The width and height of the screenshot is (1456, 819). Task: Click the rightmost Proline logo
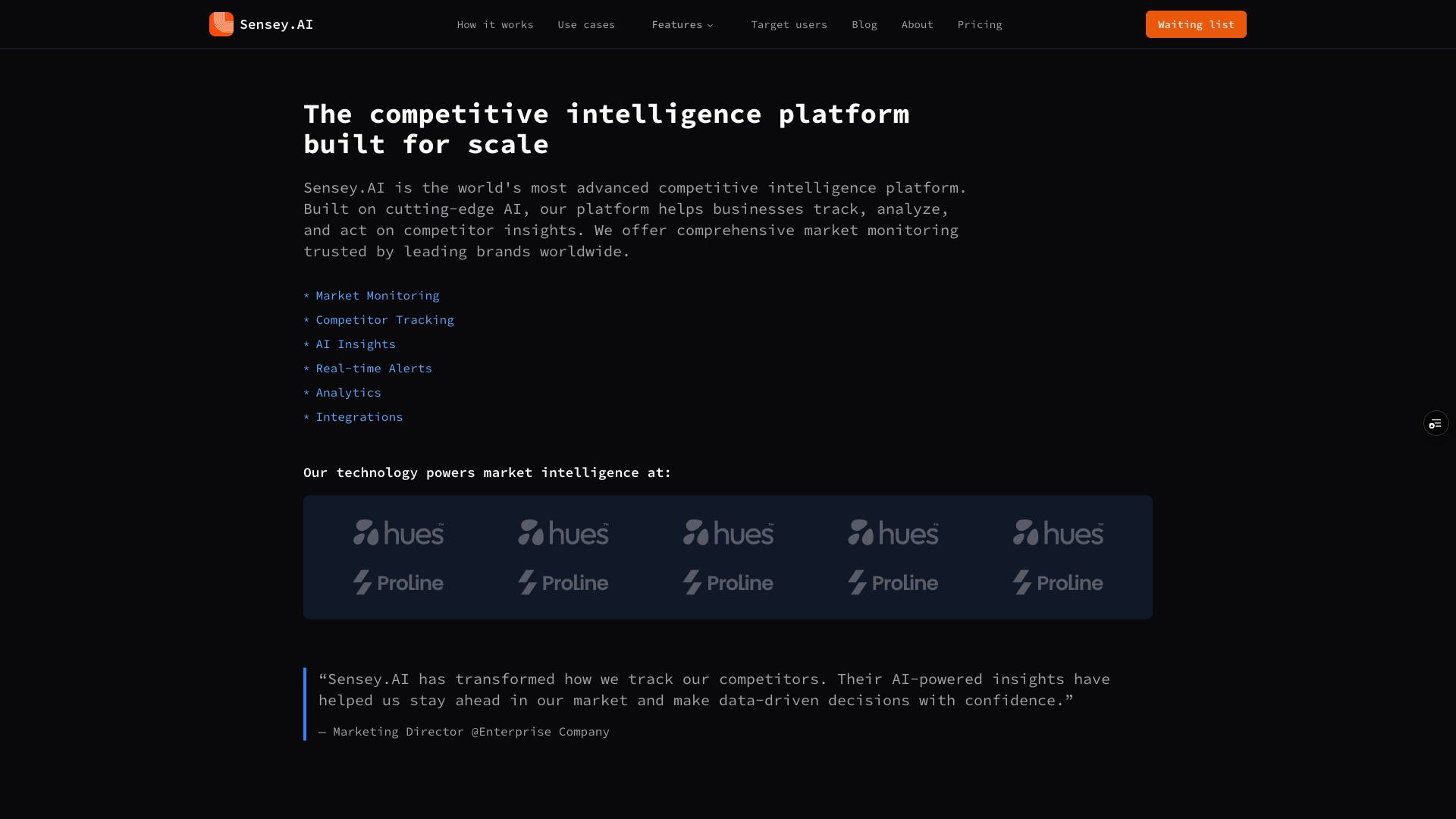pyautogui.click(x=1058, y=582)
